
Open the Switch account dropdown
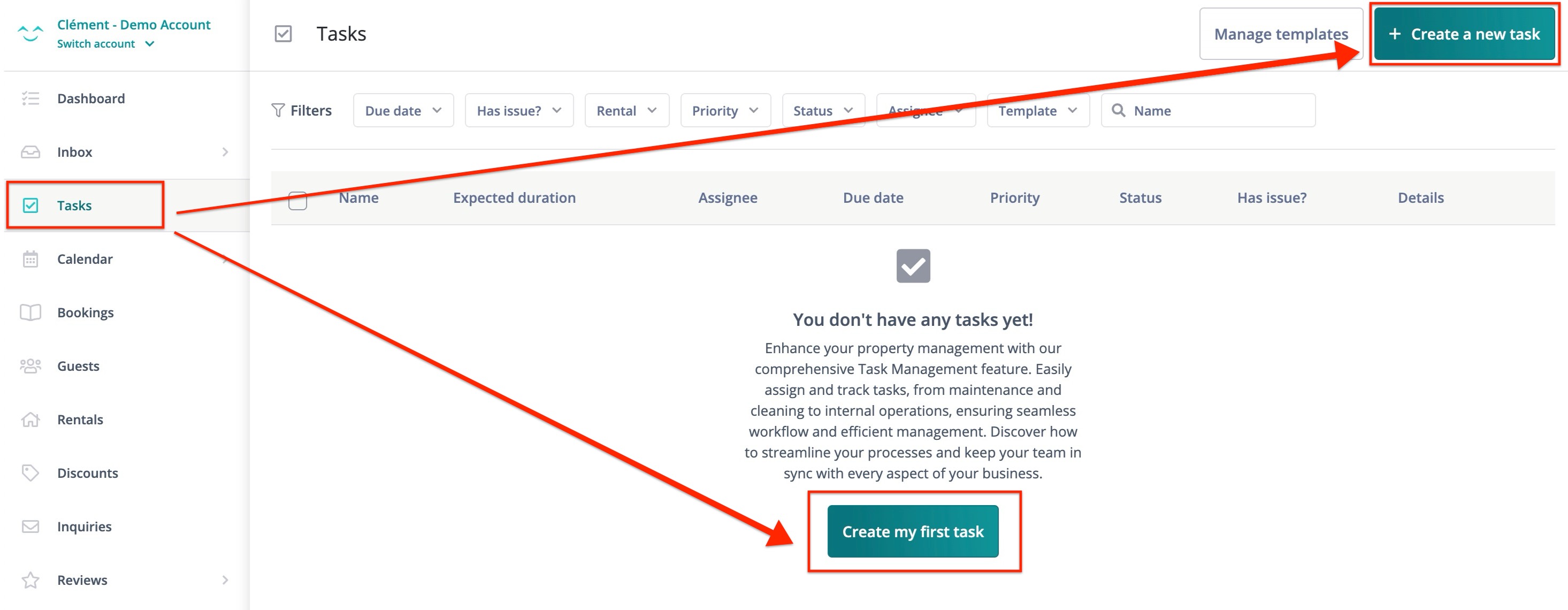click(106, 44)
